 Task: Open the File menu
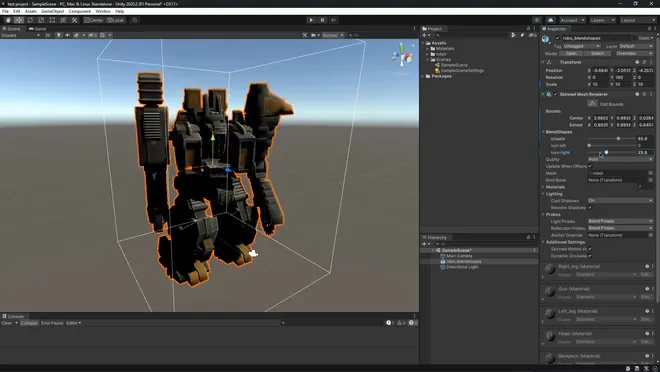(5, 11)
